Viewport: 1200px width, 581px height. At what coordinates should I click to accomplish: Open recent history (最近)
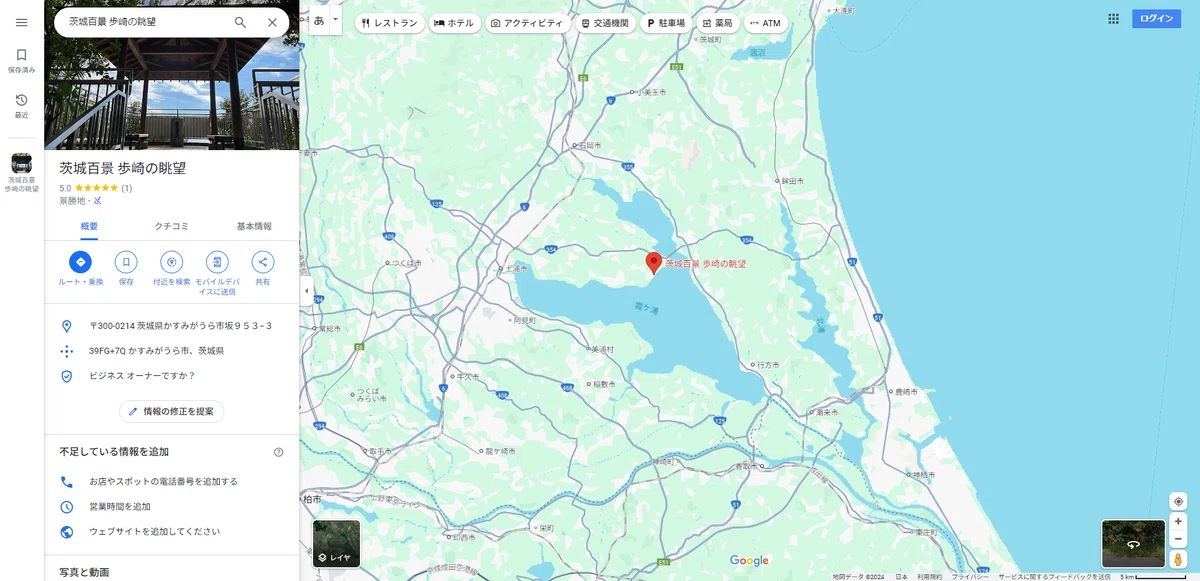point(21,105)
